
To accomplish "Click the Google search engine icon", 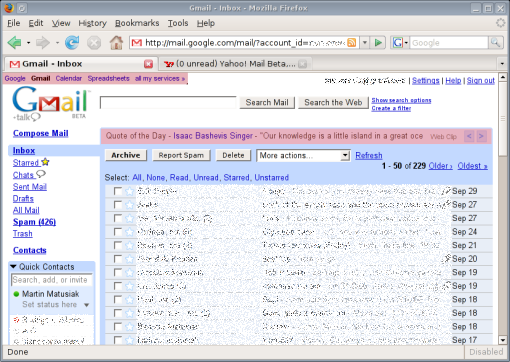I will tap(397, 43).
